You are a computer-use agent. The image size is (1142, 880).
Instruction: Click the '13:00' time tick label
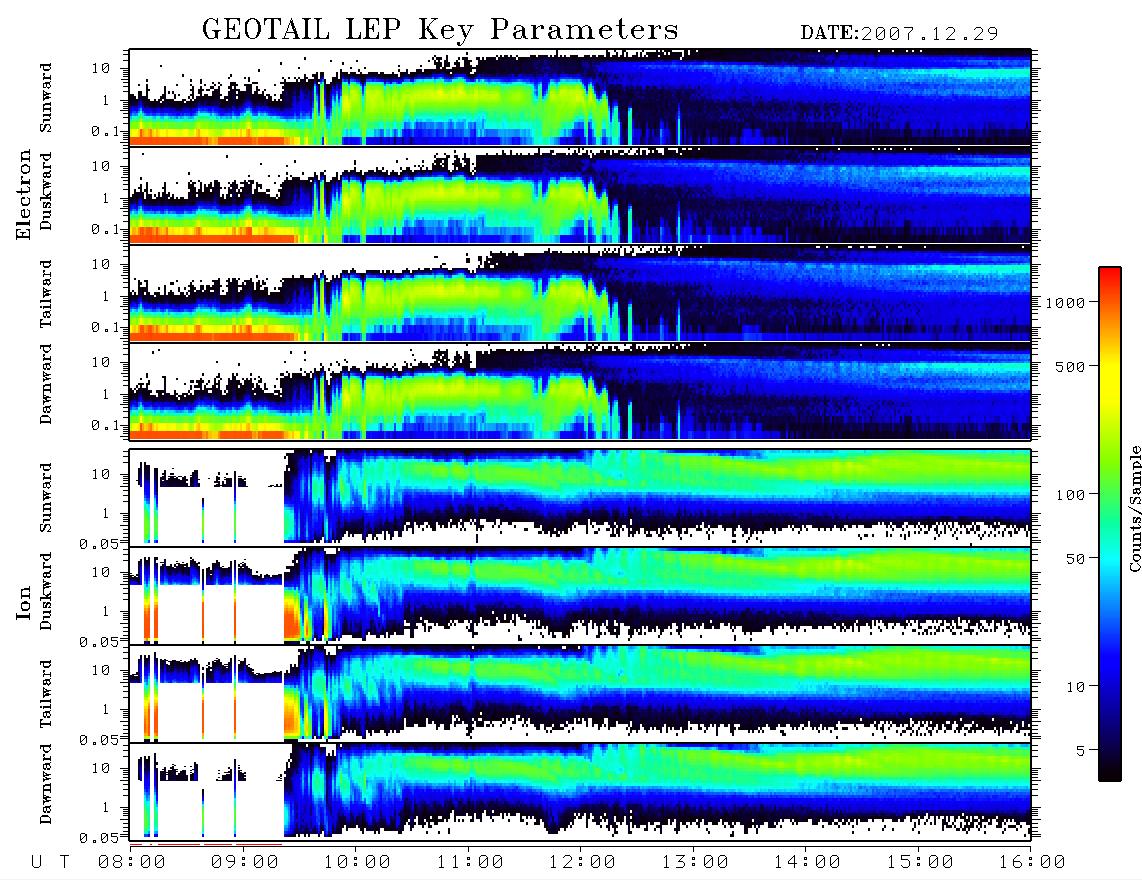695,863
